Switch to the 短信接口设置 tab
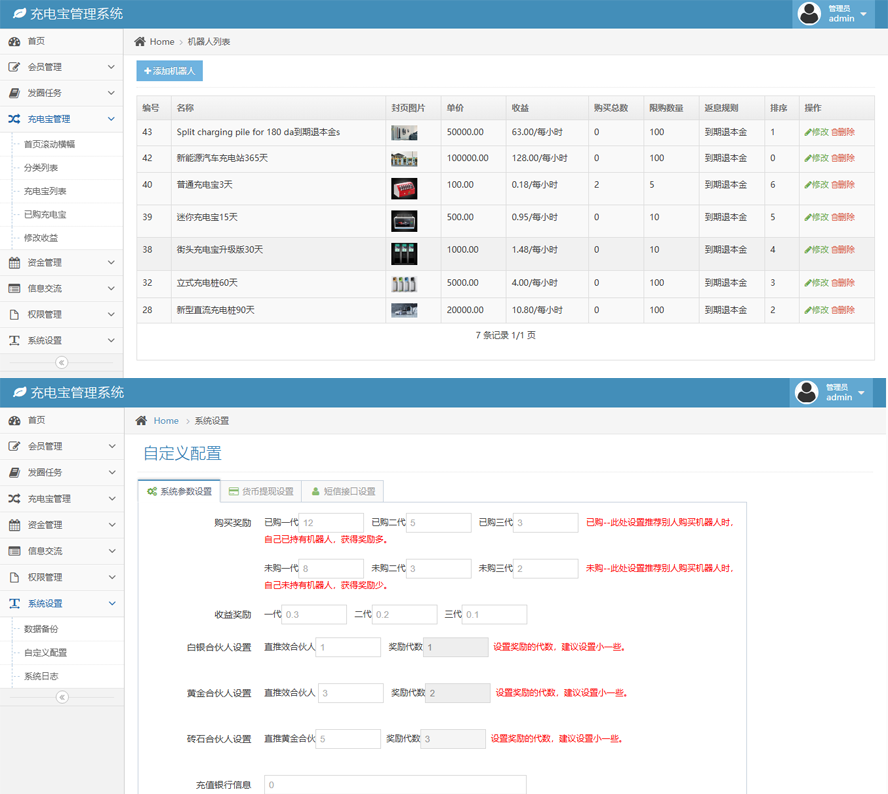The height and width of the screenshot is (794, 888). [343, 492]
